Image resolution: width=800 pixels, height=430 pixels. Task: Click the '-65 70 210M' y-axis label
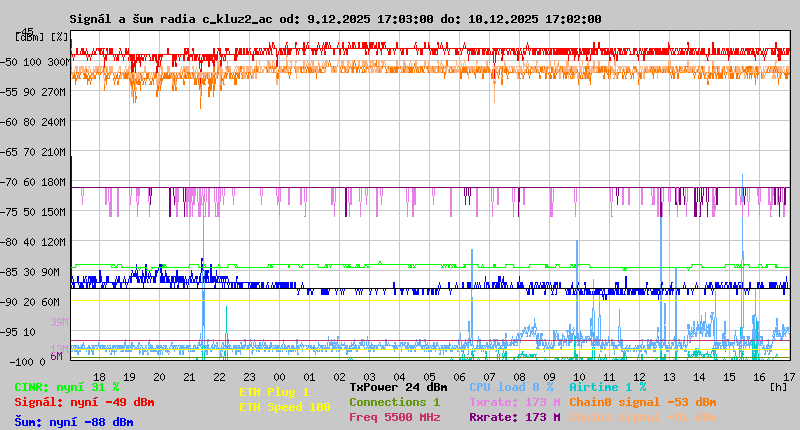click(33, 153)
